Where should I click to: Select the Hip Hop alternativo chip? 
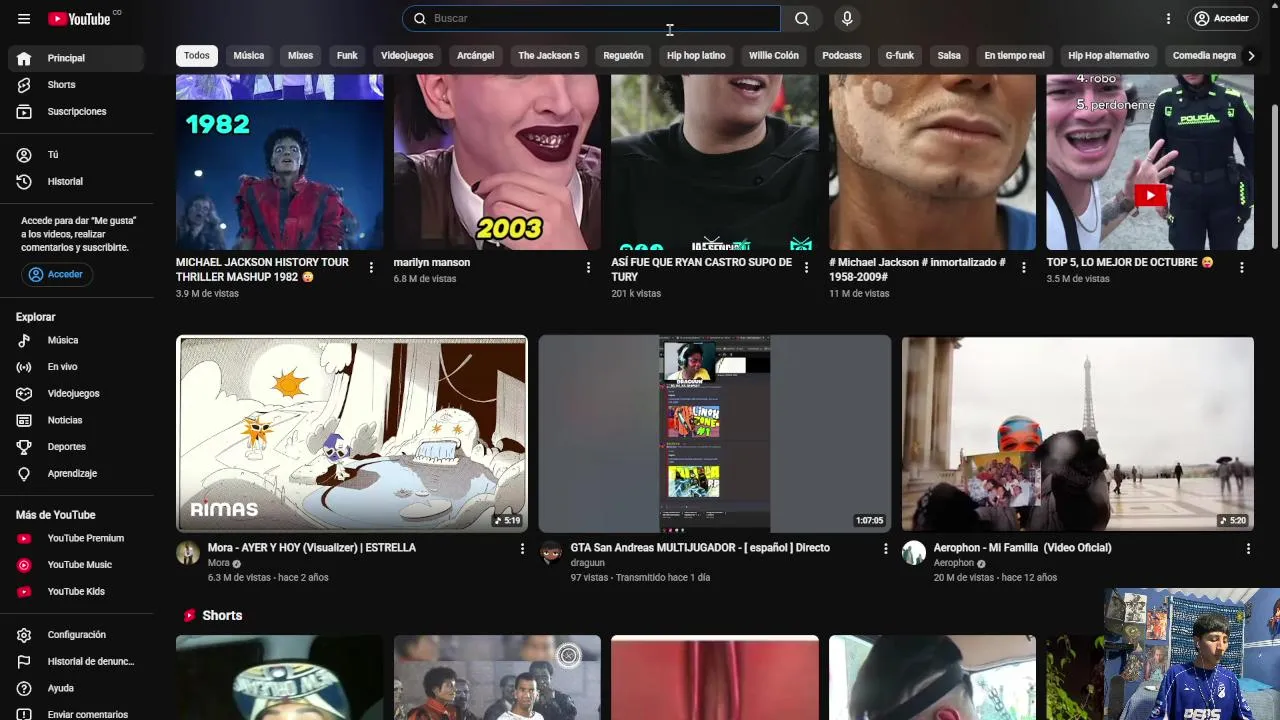point(1108,56)
